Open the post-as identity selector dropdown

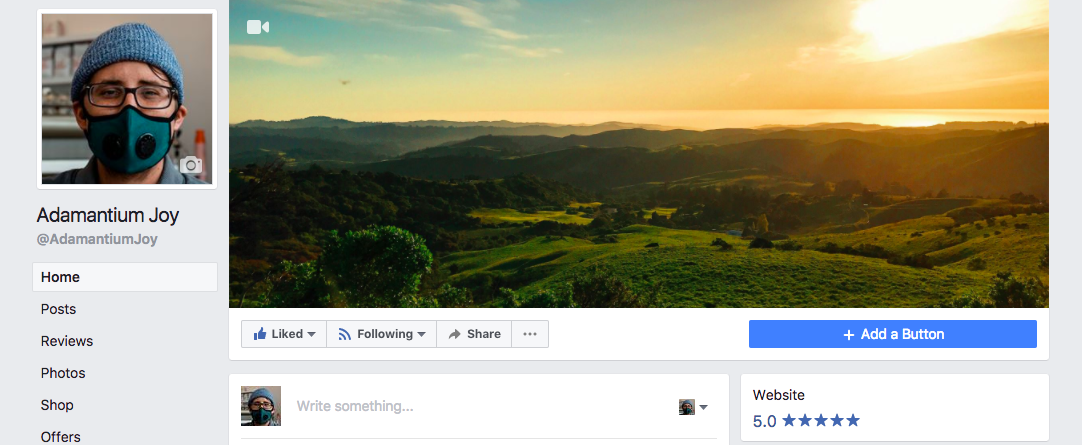(x=694, y=407)
